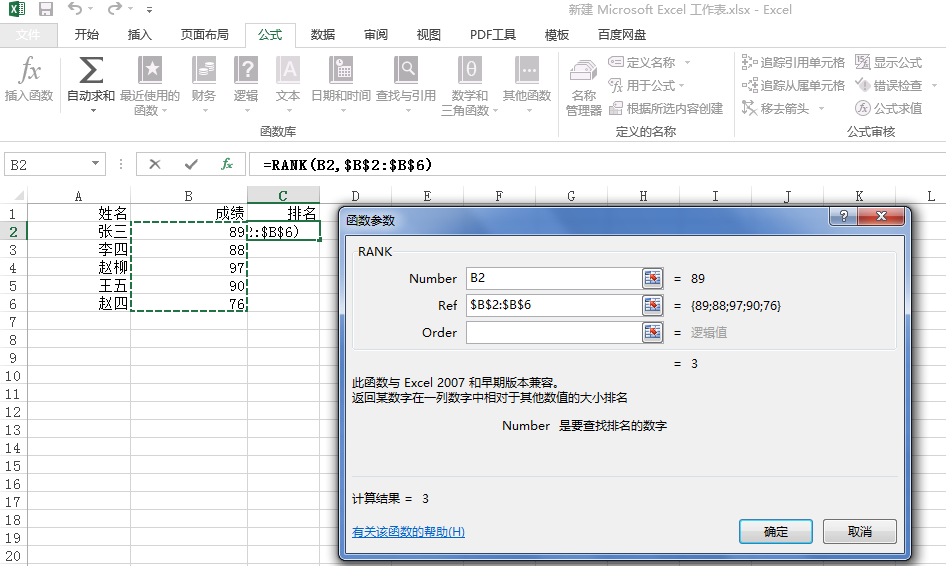Expand the Error Checking dropdown arrow
This screenshot has width=946, height=566.
tap(934, 86)
